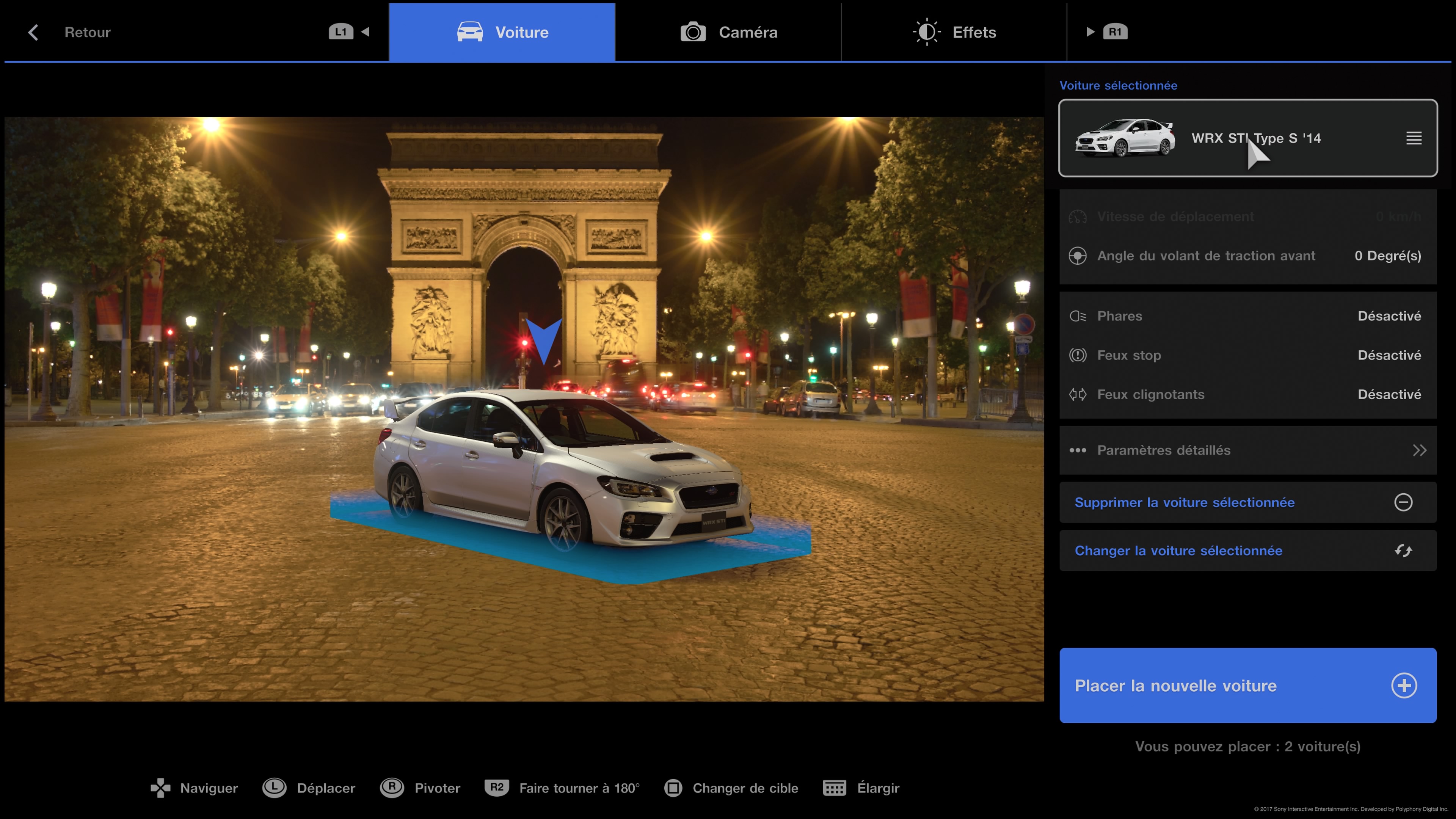Click the double chevron on Paramètres détaillés
Image resolution: width=1456 pixels, height=819 pixels.
tap(1419, 450)
